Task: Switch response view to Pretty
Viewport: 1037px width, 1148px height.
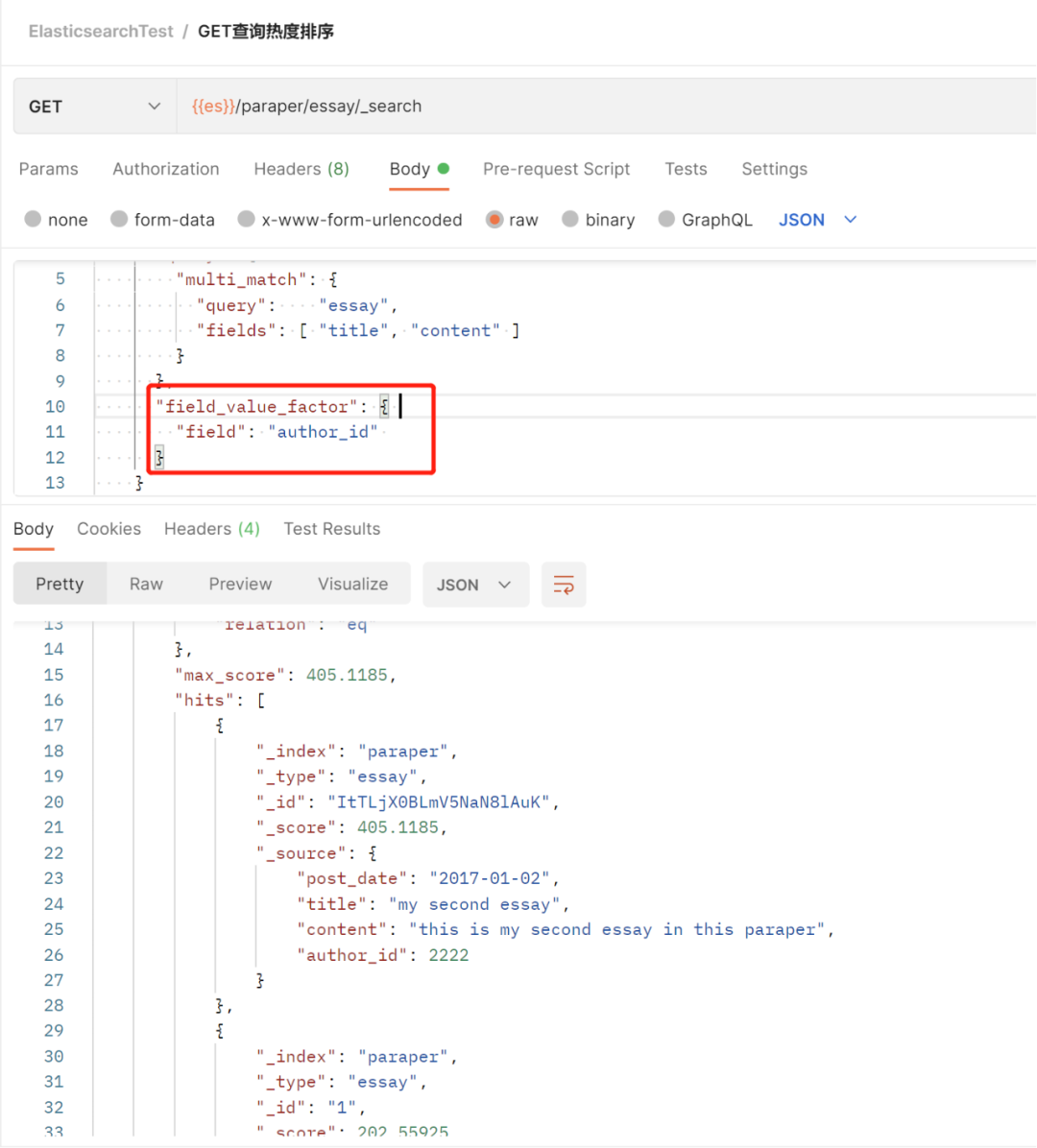Action: click(60, 584)
